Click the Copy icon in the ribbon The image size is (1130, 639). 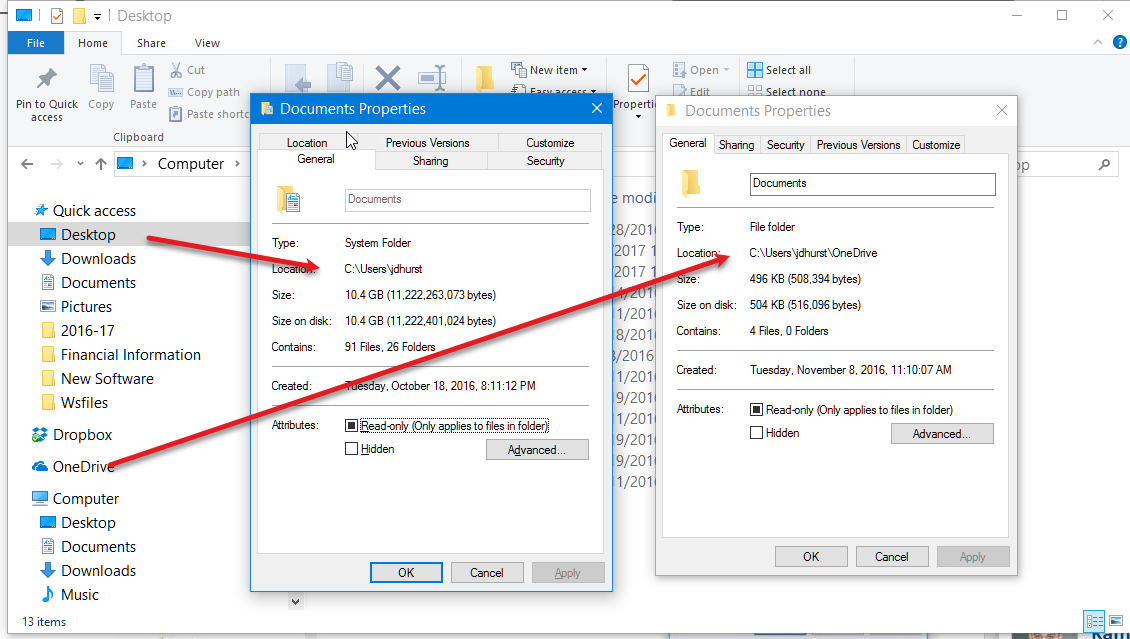pyautogui.click(x=101, y=80)
